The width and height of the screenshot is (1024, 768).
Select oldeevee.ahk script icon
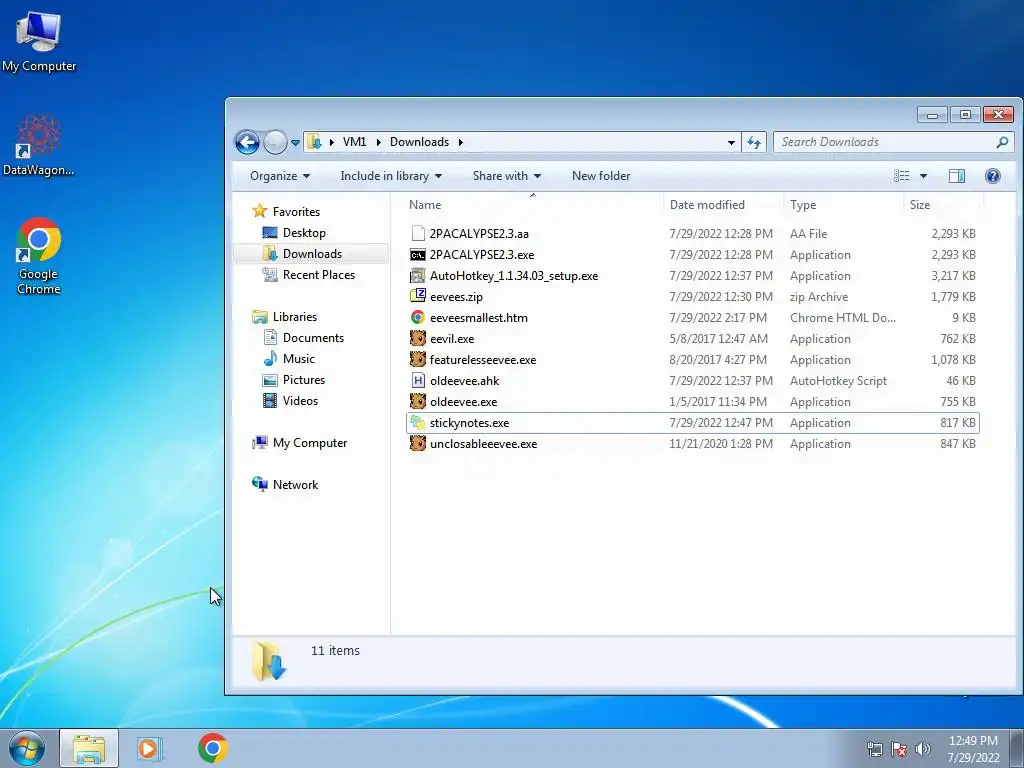[418, 380]
